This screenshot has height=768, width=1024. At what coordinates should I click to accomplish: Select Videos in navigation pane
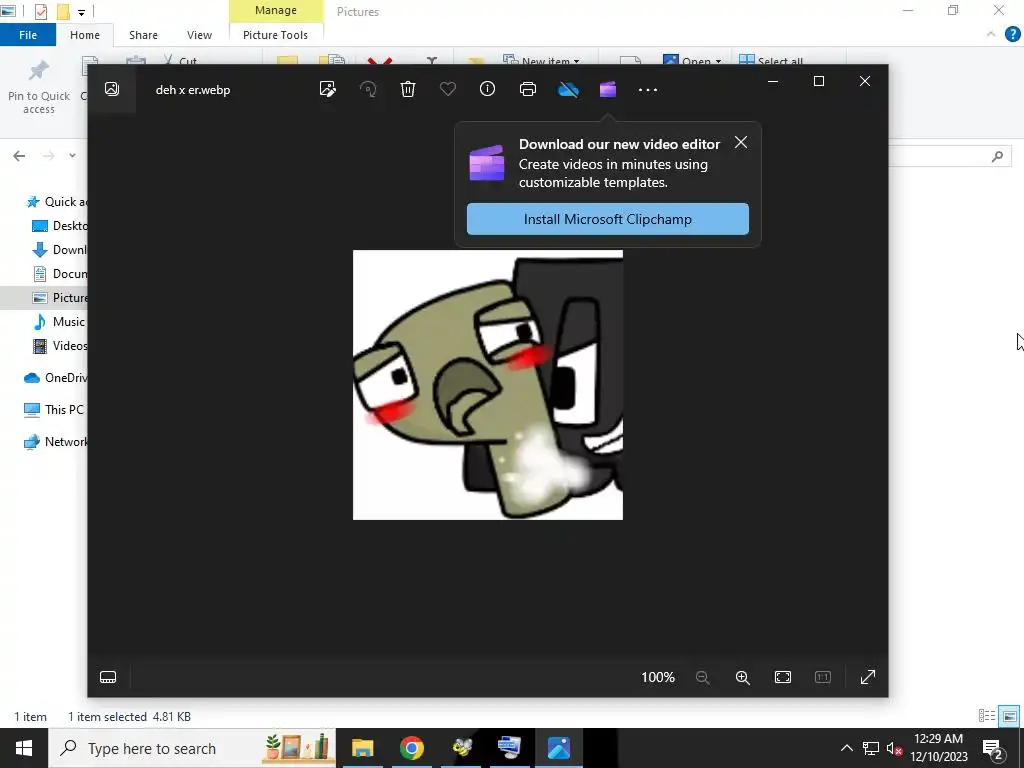point(59,346)
